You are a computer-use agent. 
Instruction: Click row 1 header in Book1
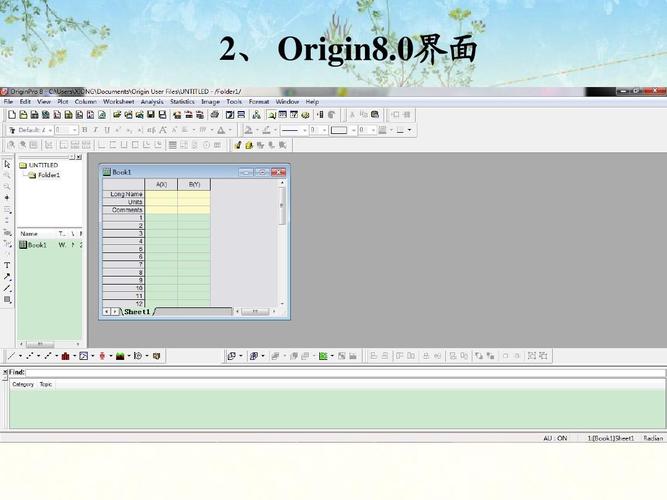click(123, 217)
